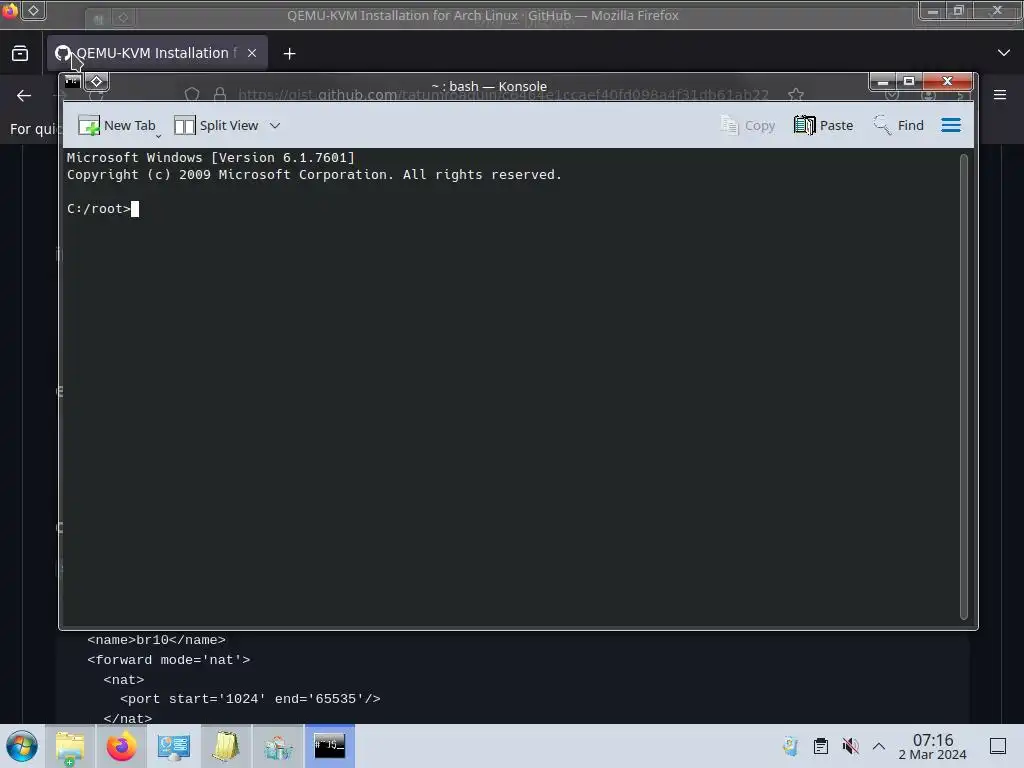Go back in Firefox
Viewport: 1024px width, 768px height.
24,96
